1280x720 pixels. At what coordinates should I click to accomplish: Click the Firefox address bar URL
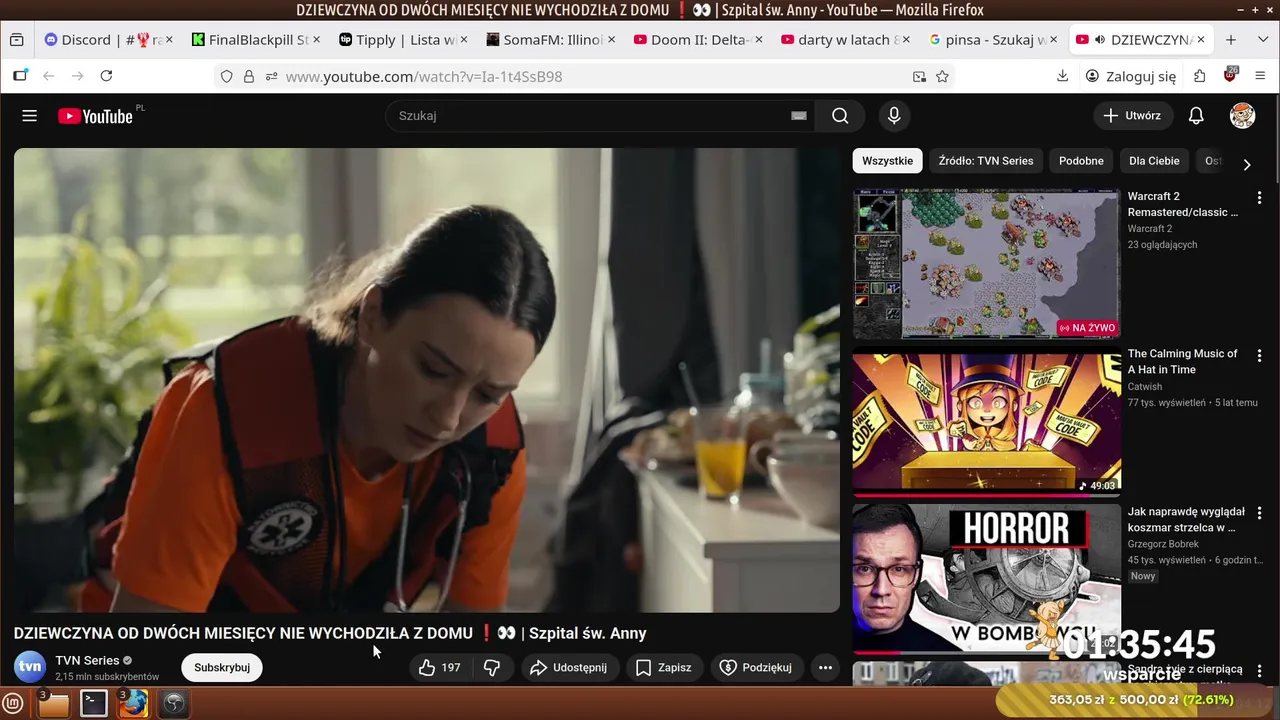coord(424,76)
